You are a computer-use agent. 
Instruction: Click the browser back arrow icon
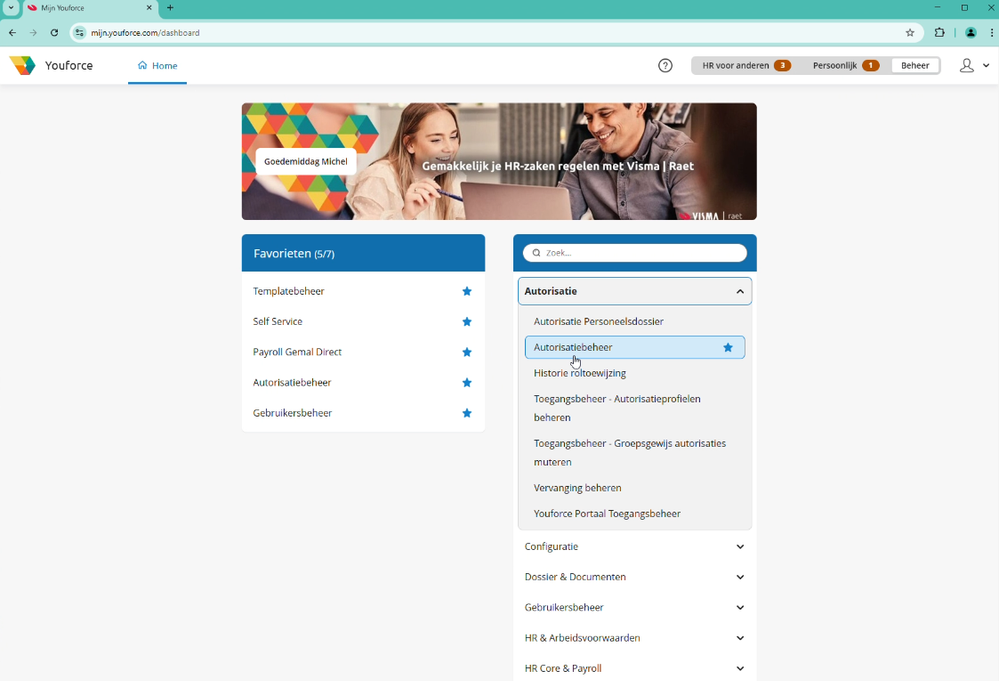tap(11, 32)
